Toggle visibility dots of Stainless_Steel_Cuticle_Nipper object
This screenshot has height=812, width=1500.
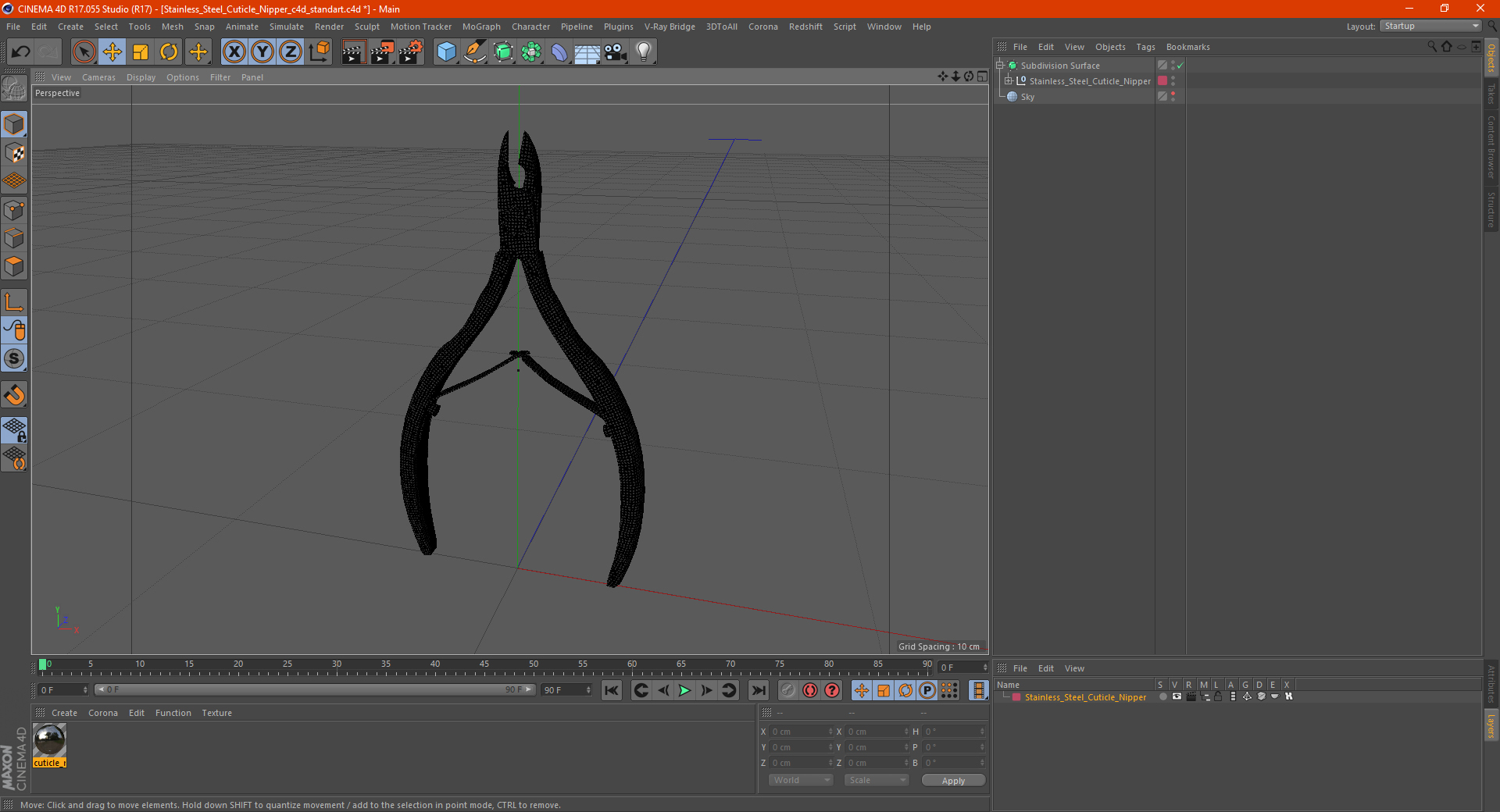1173,81
